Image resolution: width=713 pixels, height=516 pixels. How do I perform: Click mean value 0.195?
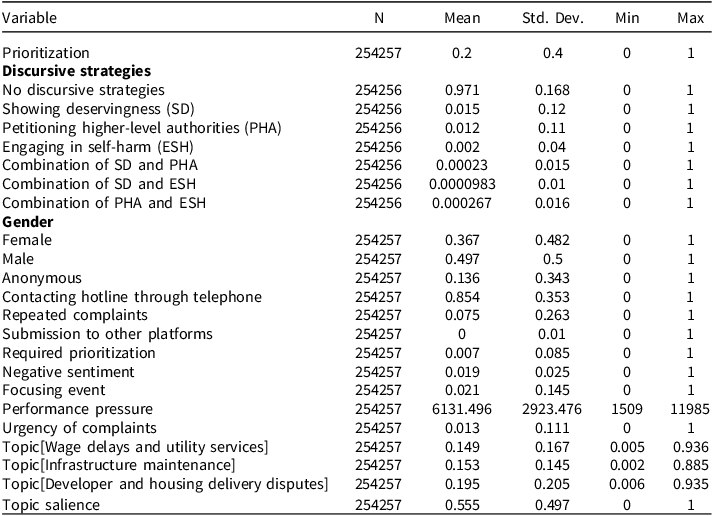[x=462, y=484]
